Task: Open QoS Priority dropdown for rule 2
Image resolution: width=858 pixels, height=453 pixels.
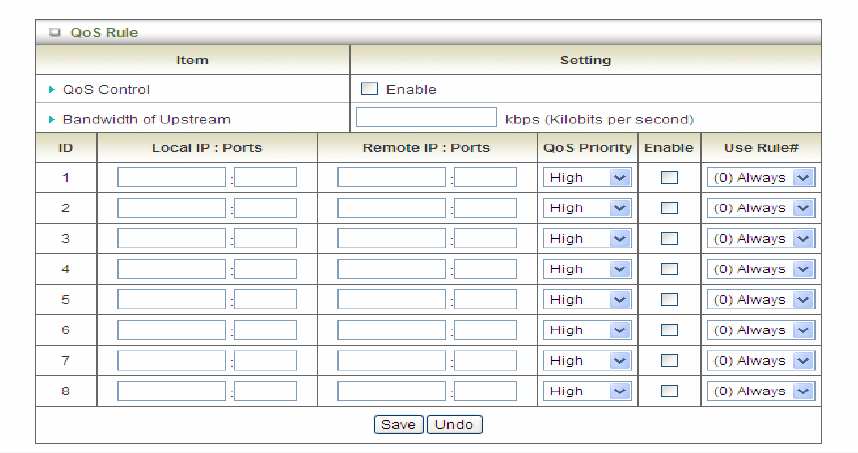Action: (x=586, y=208)
